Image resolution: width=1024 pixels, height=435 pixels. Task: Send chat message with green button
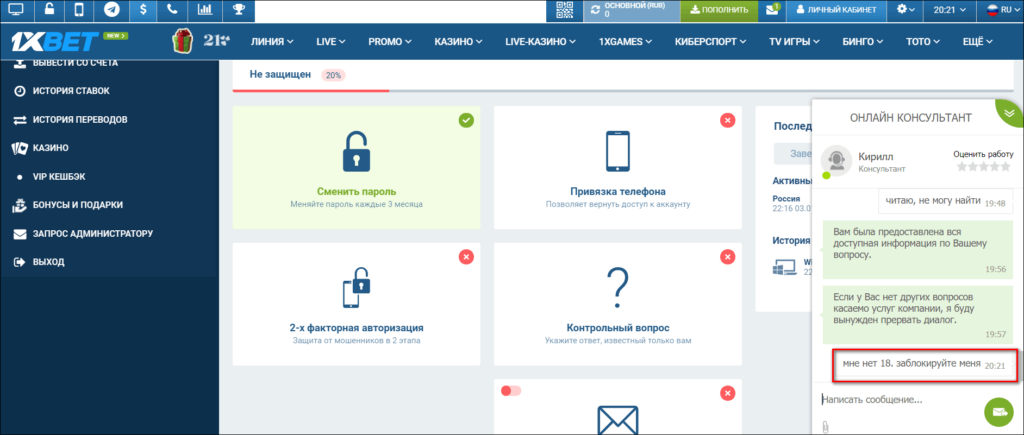(x=997, y=410)
